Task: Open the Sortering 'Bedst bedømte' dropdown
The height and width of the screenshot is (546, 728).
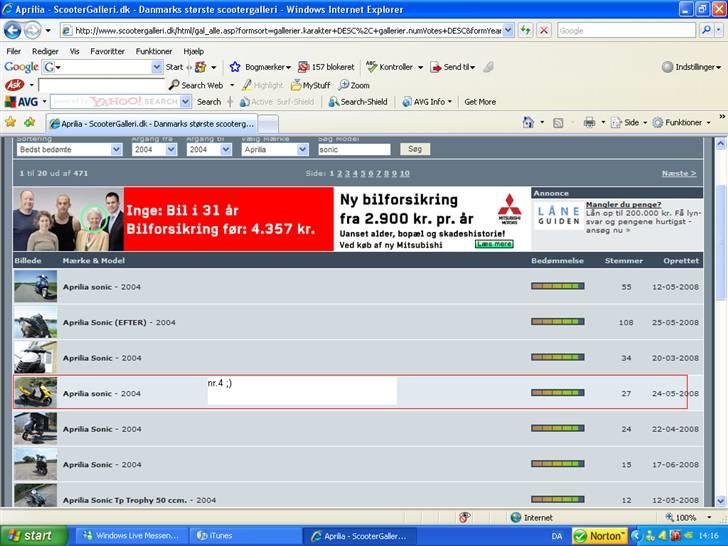Action: [x=69, y=149]
